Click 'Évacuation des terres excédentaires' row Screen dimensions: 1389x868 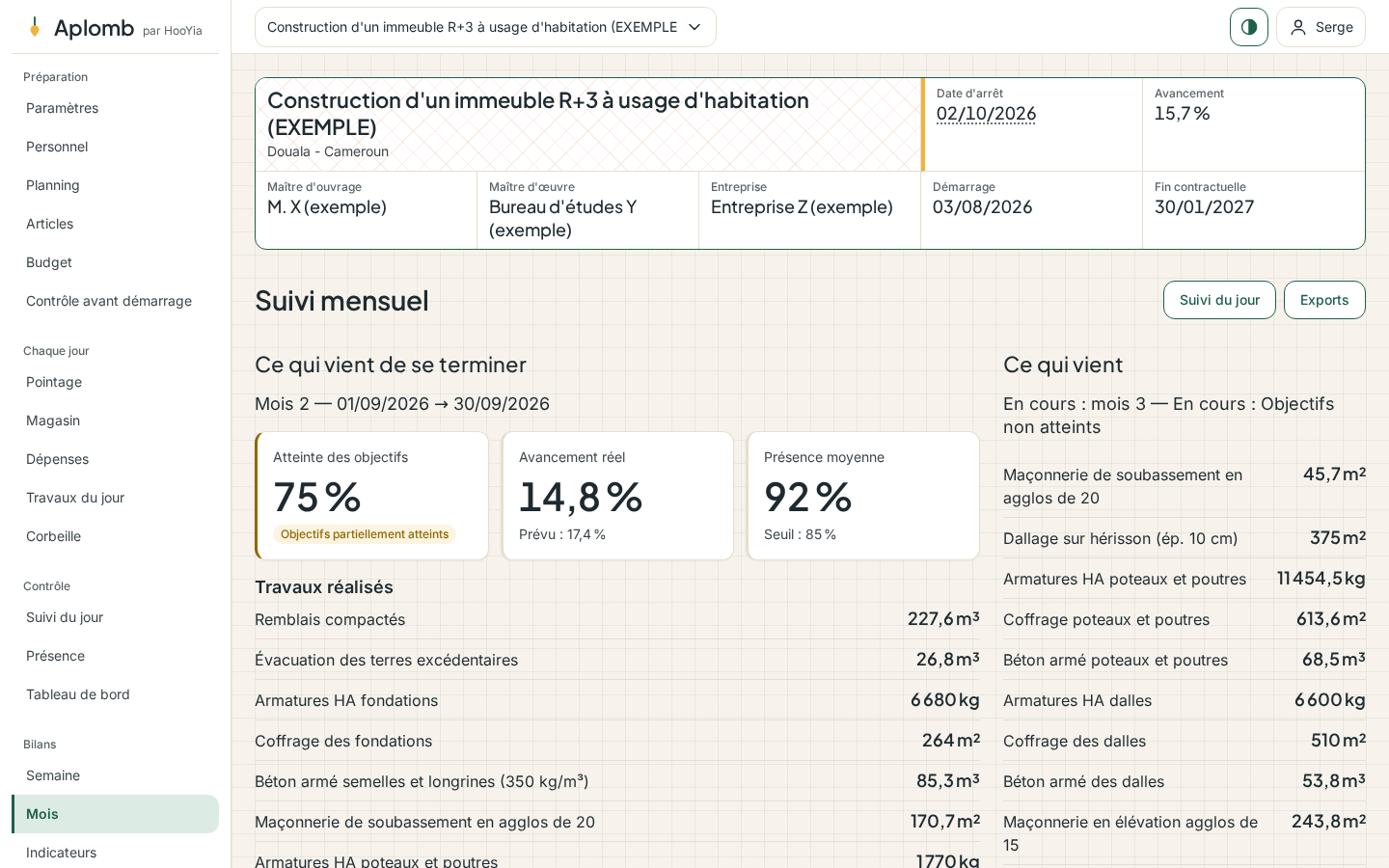point(617,660)
